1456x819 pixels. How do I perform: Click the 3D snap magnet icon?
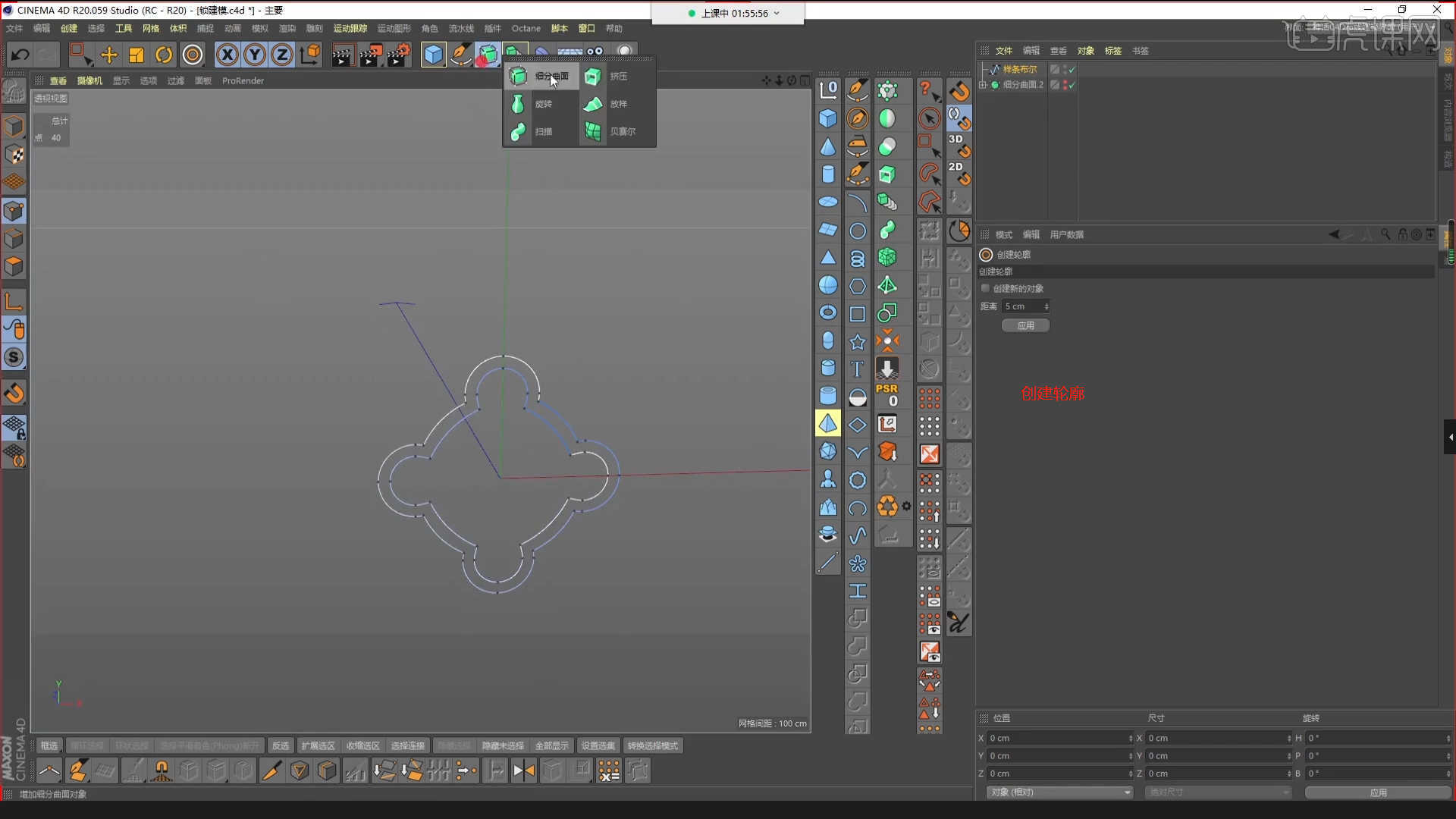[x=959, y=146]
